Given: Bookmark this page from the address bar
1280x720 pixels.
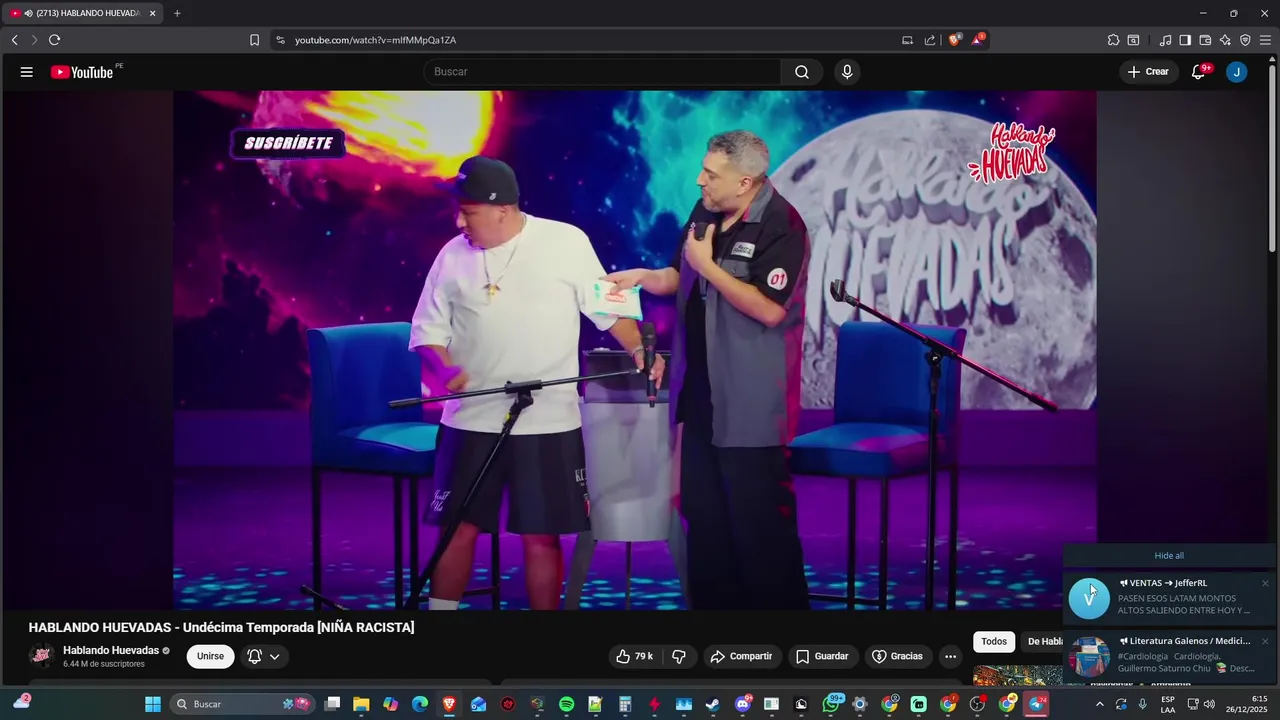Looking at the screenshot, I should pyautogui.click(x=254, y=40).
